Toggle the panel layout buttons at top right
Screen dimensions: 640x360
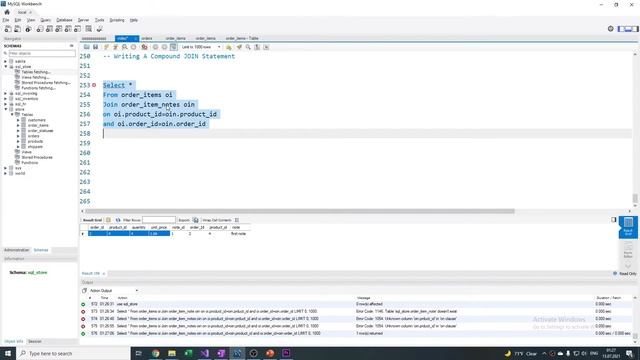(628, 29)
